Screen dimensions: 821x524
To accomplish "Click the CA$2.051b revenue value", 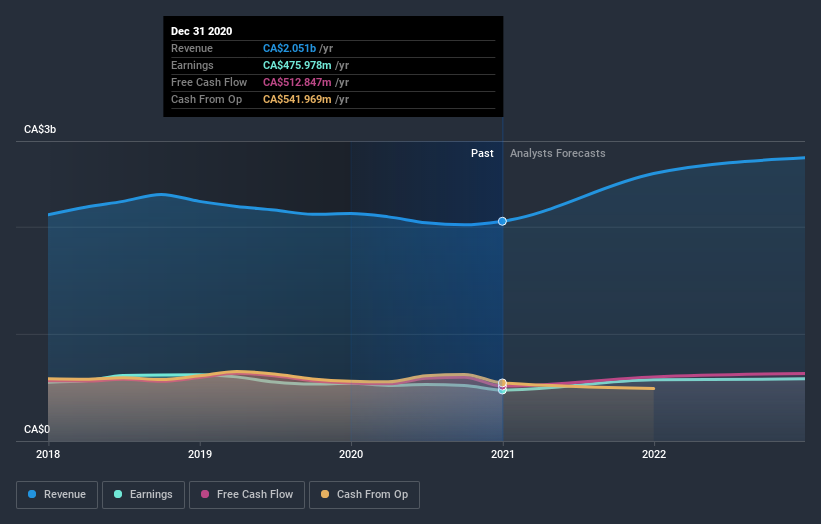I will 290,48.
